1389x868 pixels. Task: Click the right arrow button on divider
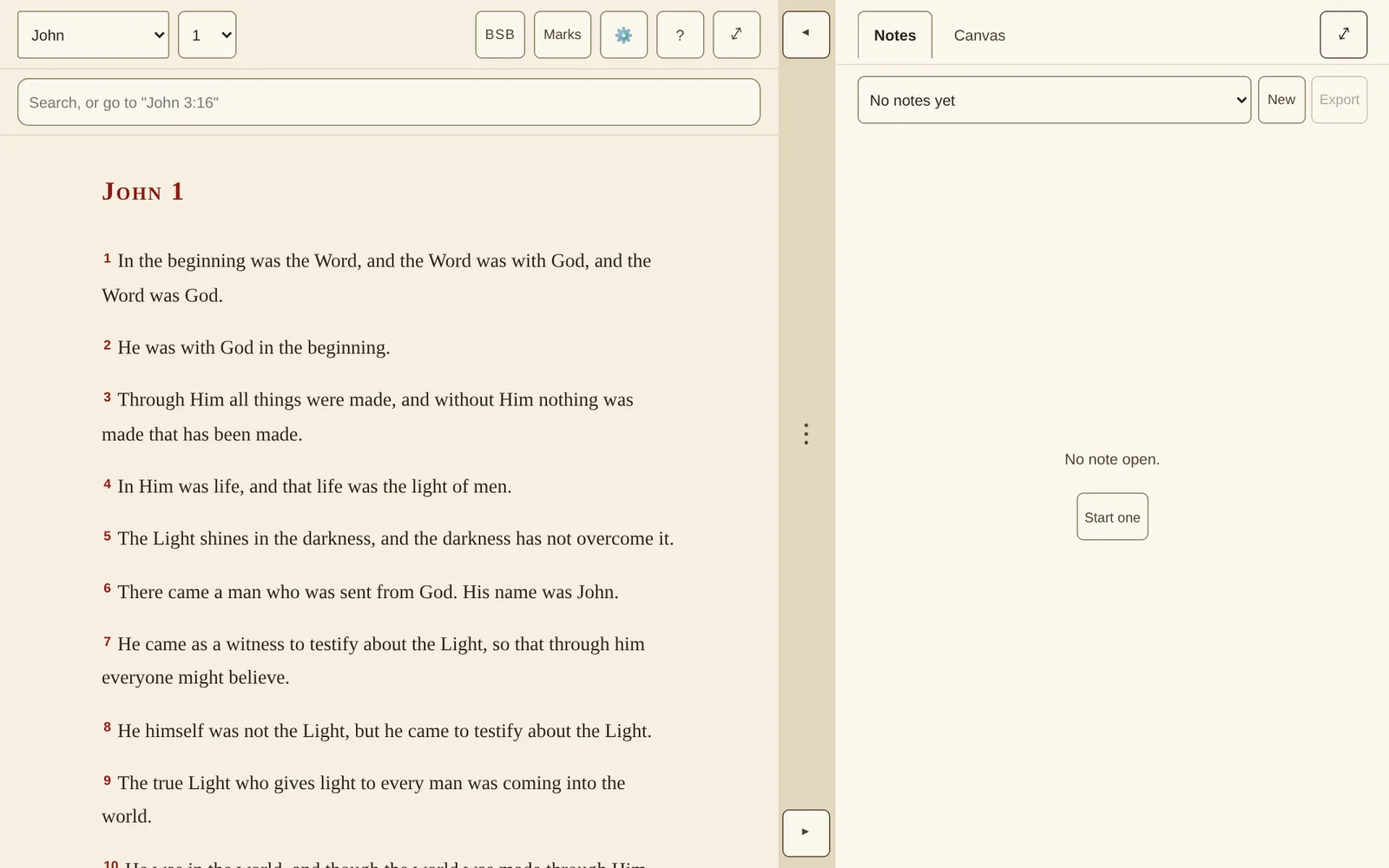pyautogui.click(x=806, y=833)
